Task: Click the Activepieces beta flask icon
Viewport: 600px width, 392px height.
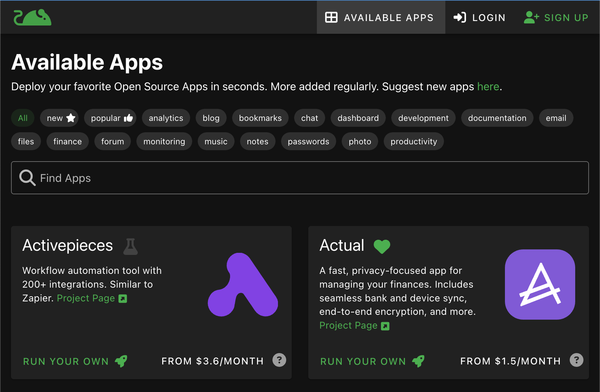Action: coord(130,246)
